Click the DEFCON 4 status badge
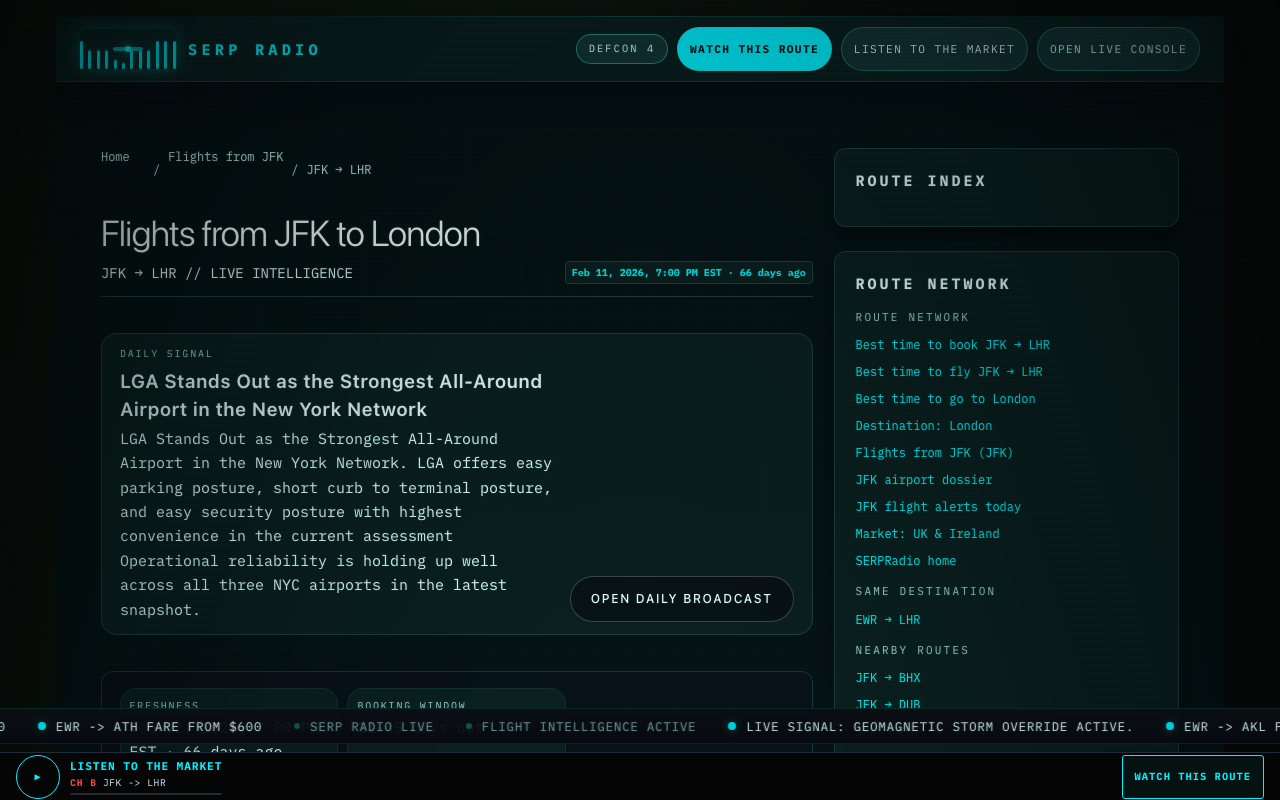 [621, 49]
